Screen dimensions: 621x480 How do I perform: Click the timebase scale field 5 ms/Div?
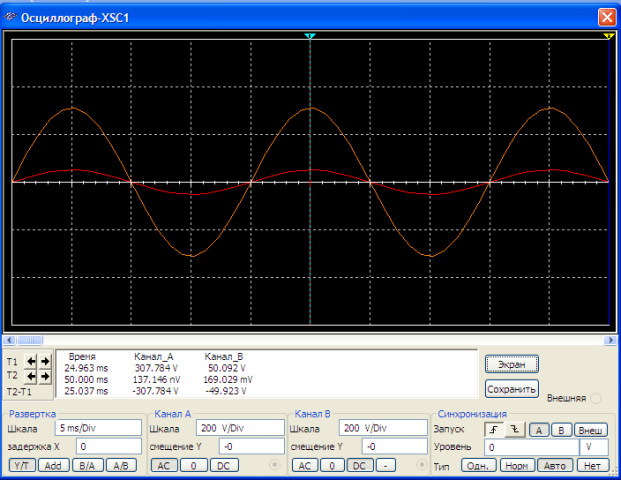tap(98, 428)
